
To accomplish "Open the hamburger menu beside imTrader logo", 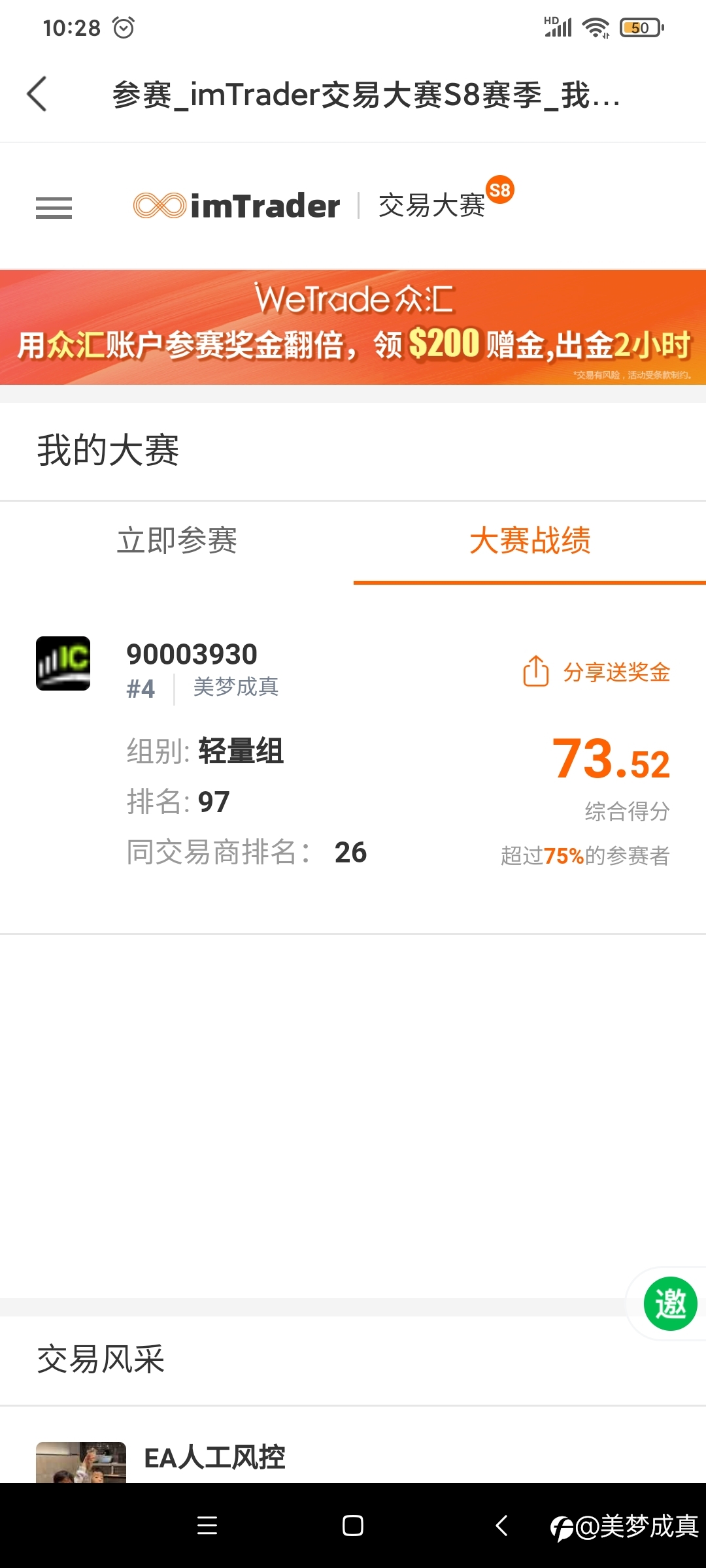I will [54, 208].
